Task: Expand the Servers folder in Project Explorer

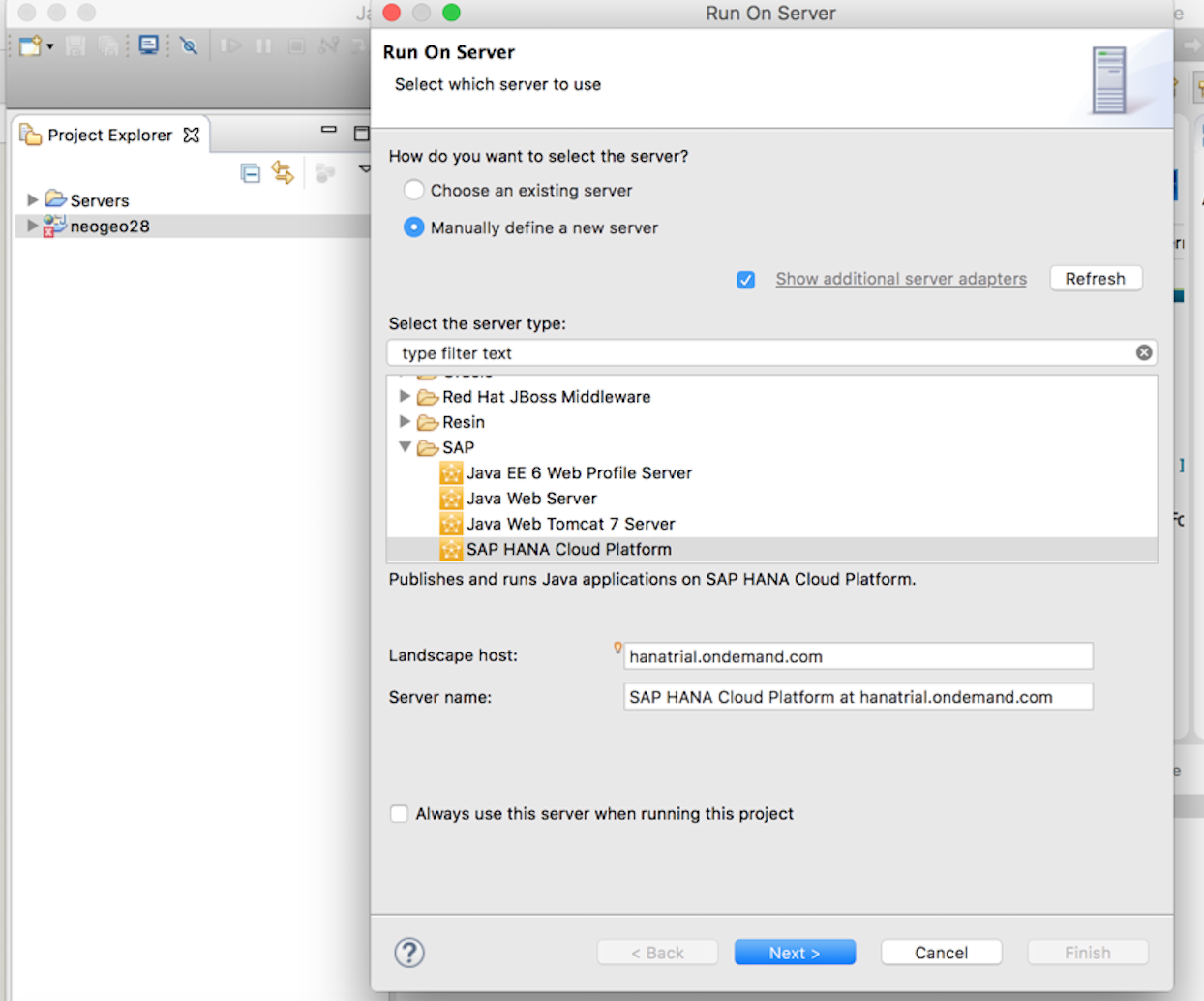Action: point(32,199)
